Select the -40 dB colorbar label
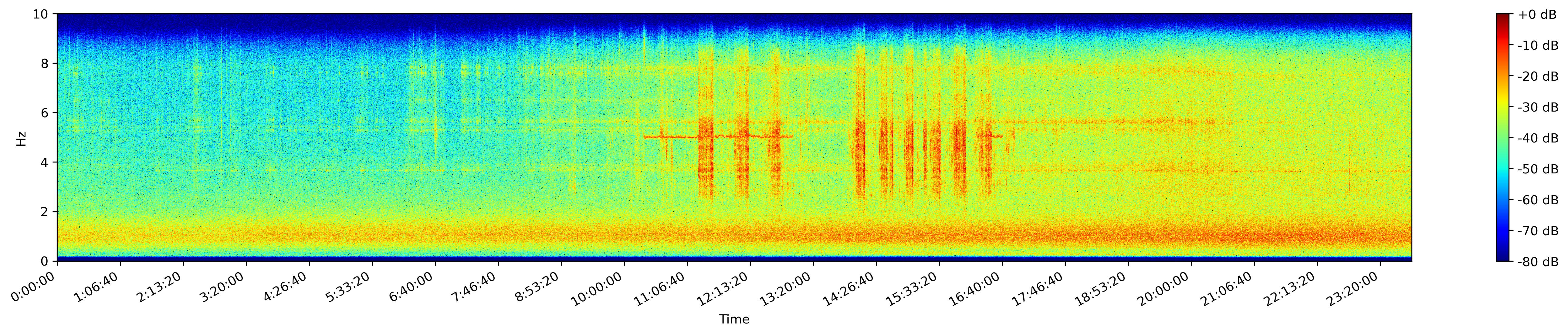 [1538, 139]
